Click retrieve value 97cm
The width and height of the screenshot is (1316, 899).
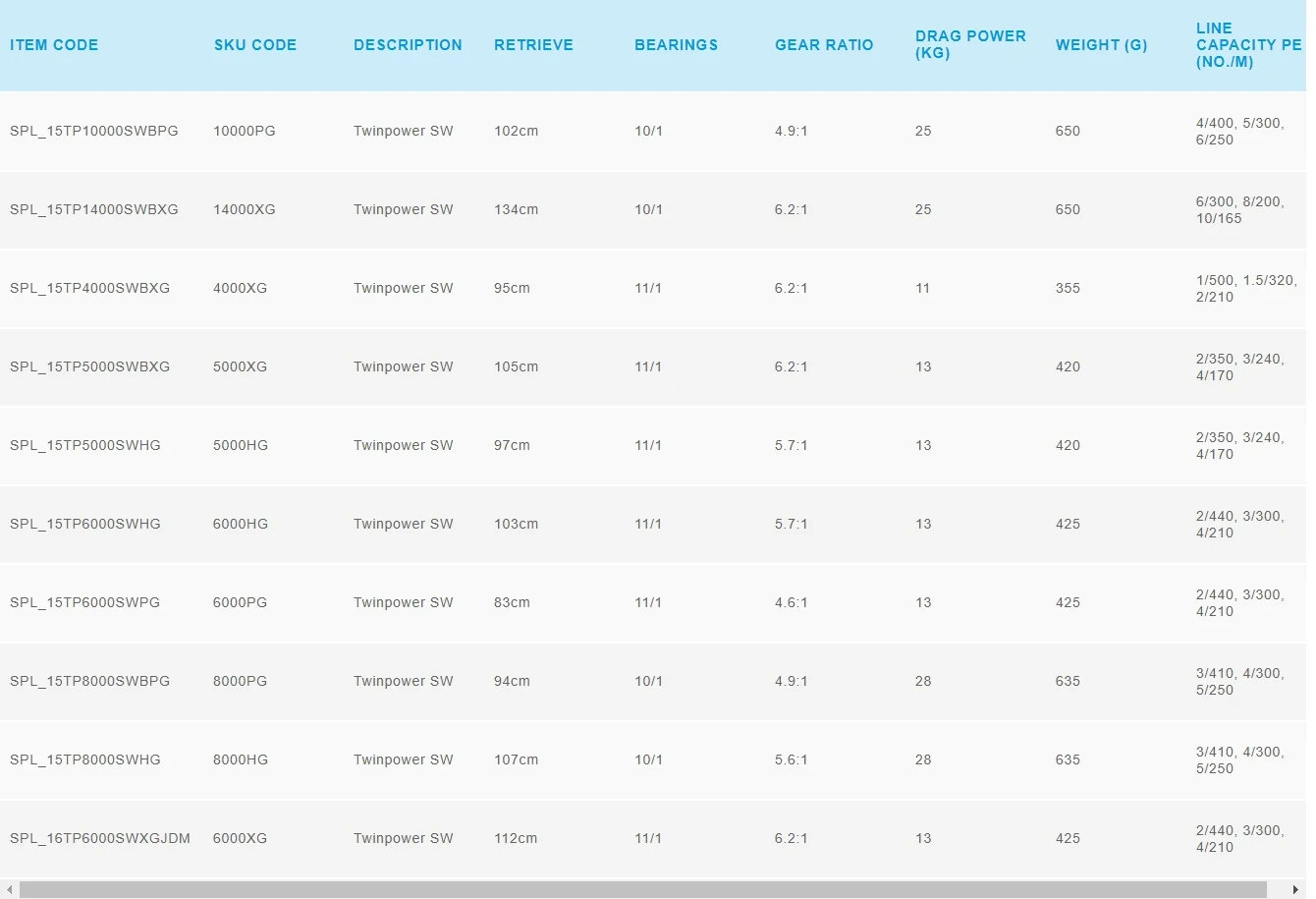click(x=512, y=445)
